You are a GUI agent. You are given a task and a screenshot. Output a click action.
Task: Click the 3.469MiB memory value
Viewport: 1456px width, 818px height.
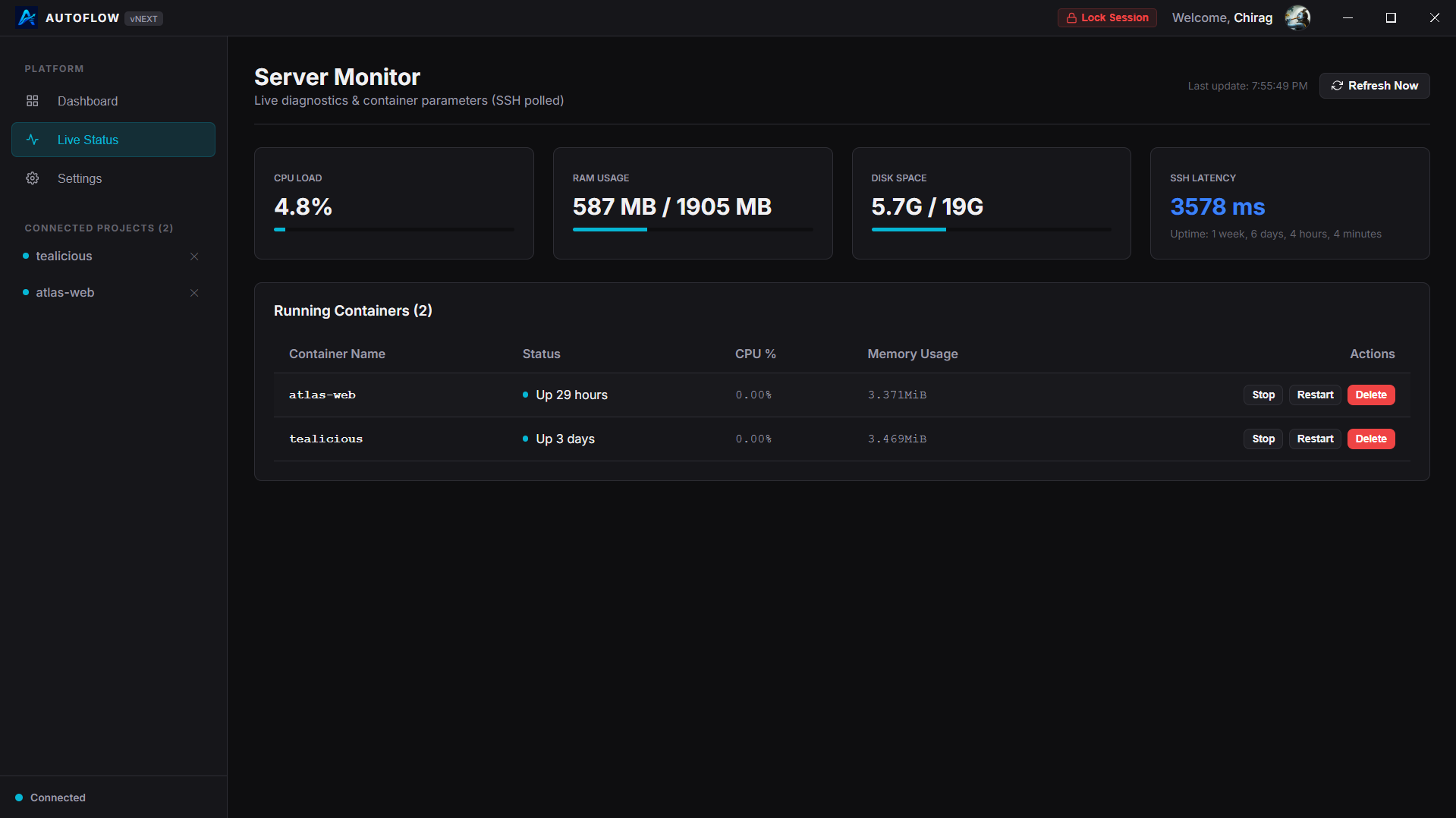point(897,439)
